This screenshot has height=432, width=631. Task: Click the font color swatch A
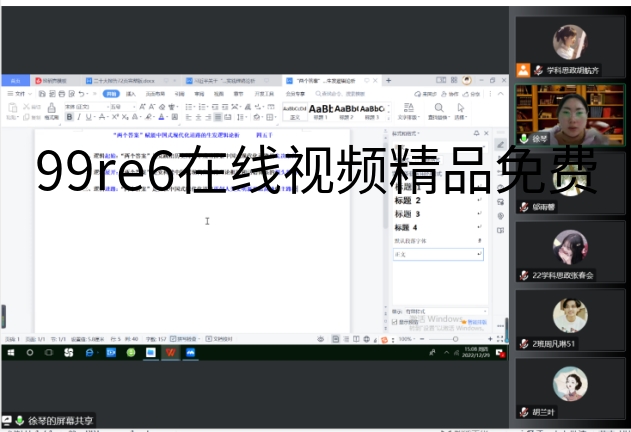coord(161,117)
